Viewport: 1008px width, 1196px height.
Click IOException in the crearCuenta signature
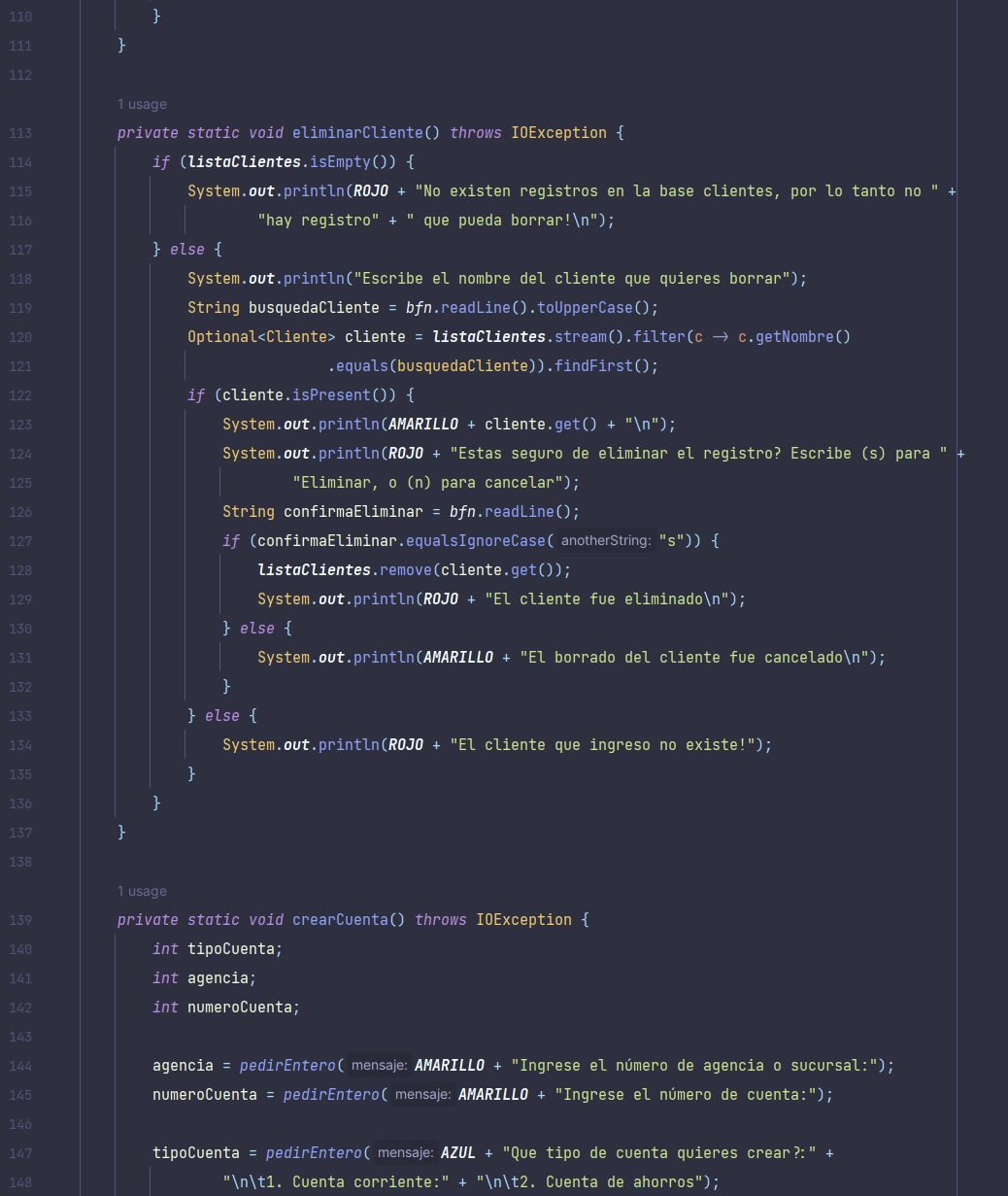[x=524, y=920]
